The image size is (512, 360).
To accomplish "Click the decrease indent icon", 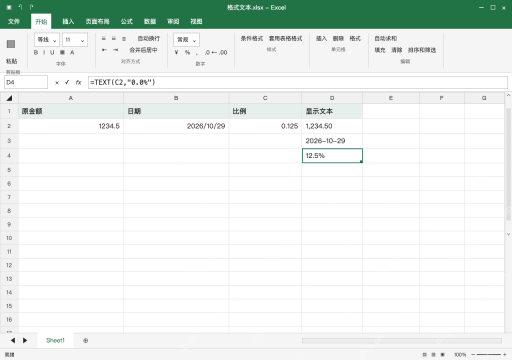I will 104,50.
